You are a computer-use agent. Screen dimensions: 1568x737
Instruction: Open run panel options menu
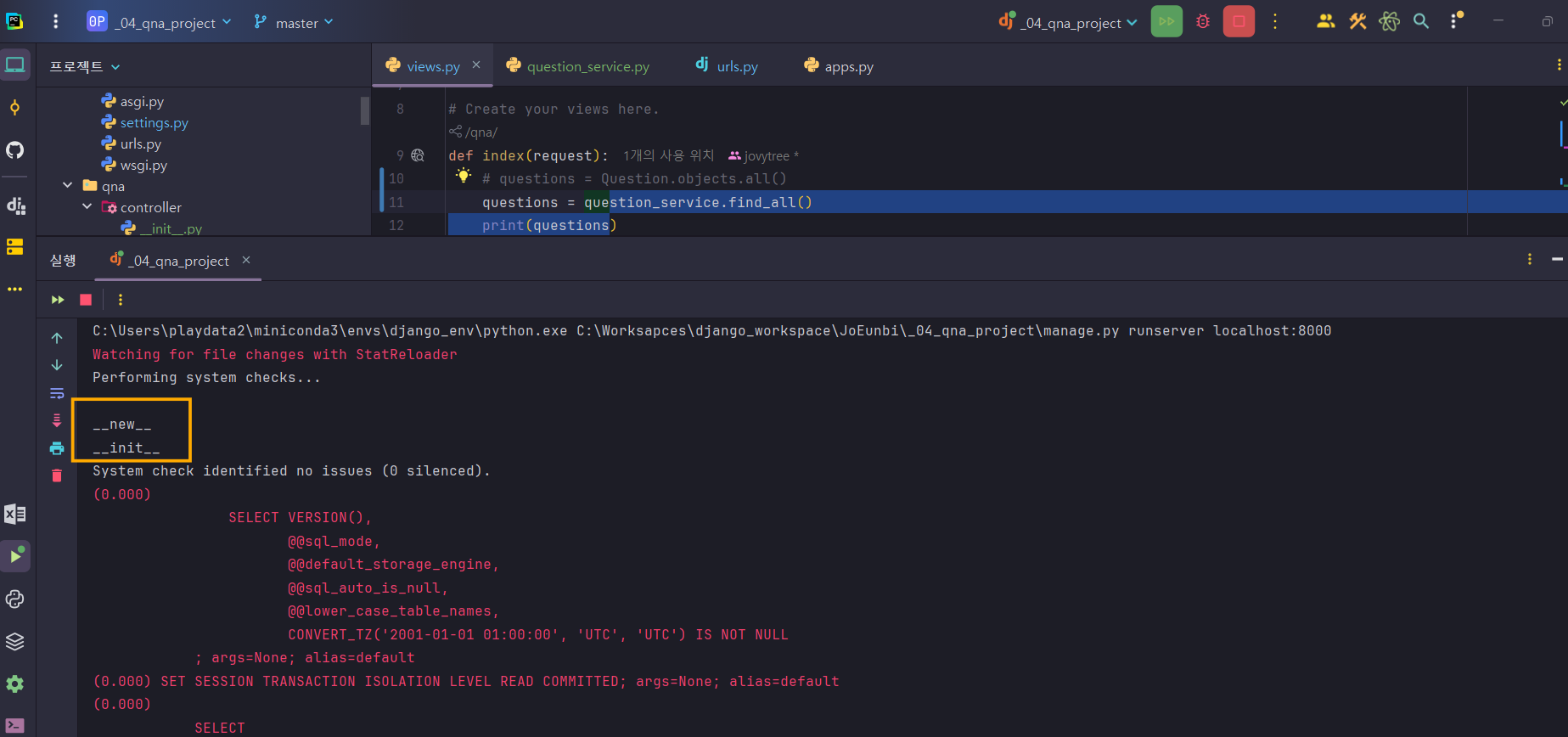(x=1530, y=259)
